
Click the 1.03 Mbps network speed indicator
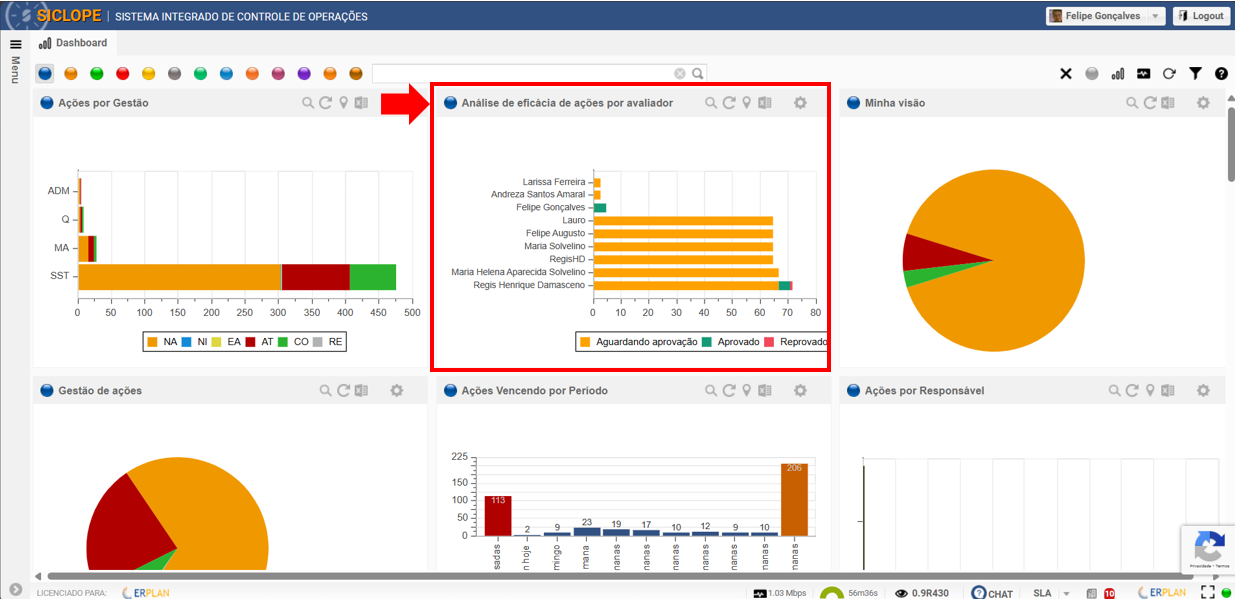coord(779,593)
